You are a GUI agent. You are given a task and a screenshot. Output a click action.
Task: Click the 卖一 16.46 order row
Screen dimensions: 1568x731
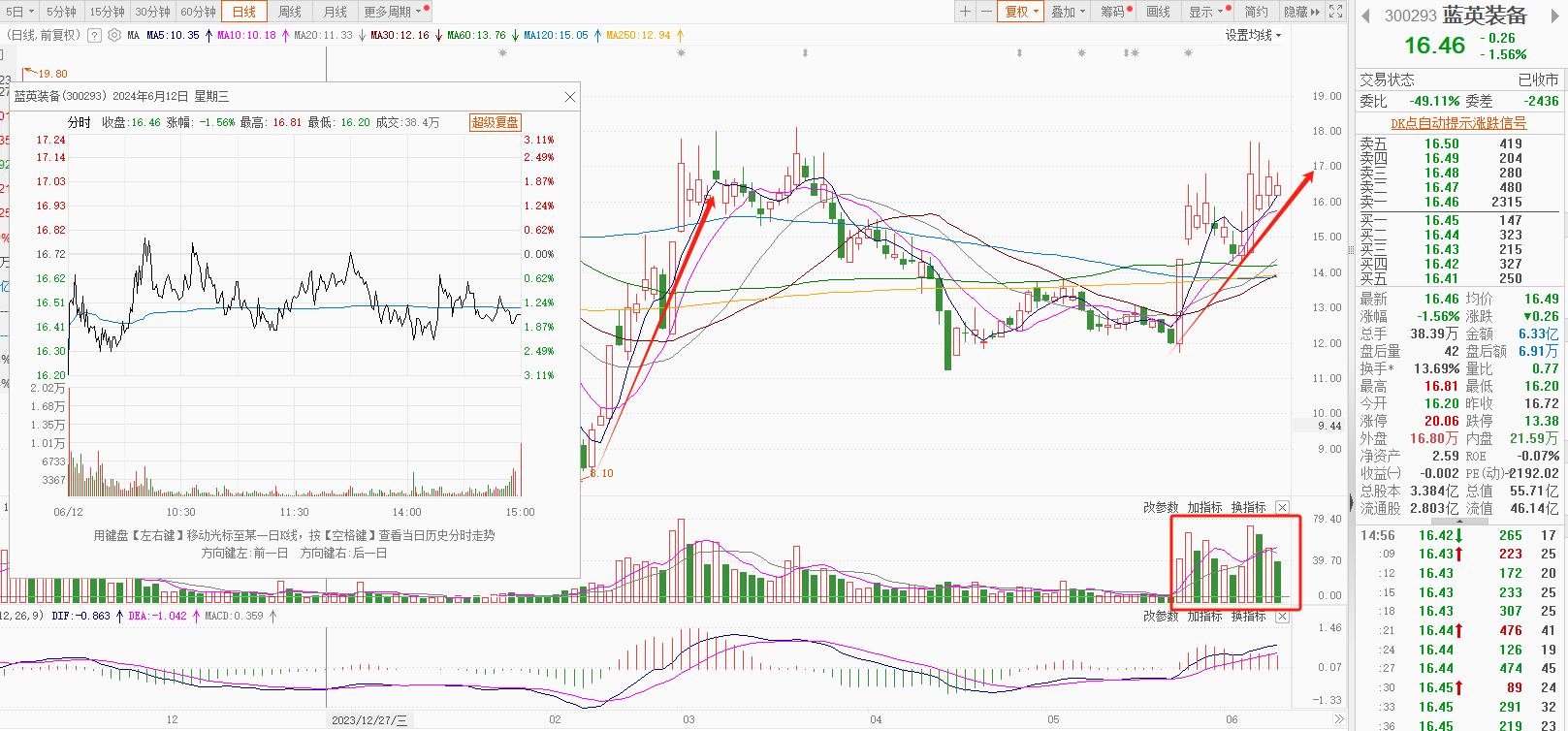coord(1458,202)
